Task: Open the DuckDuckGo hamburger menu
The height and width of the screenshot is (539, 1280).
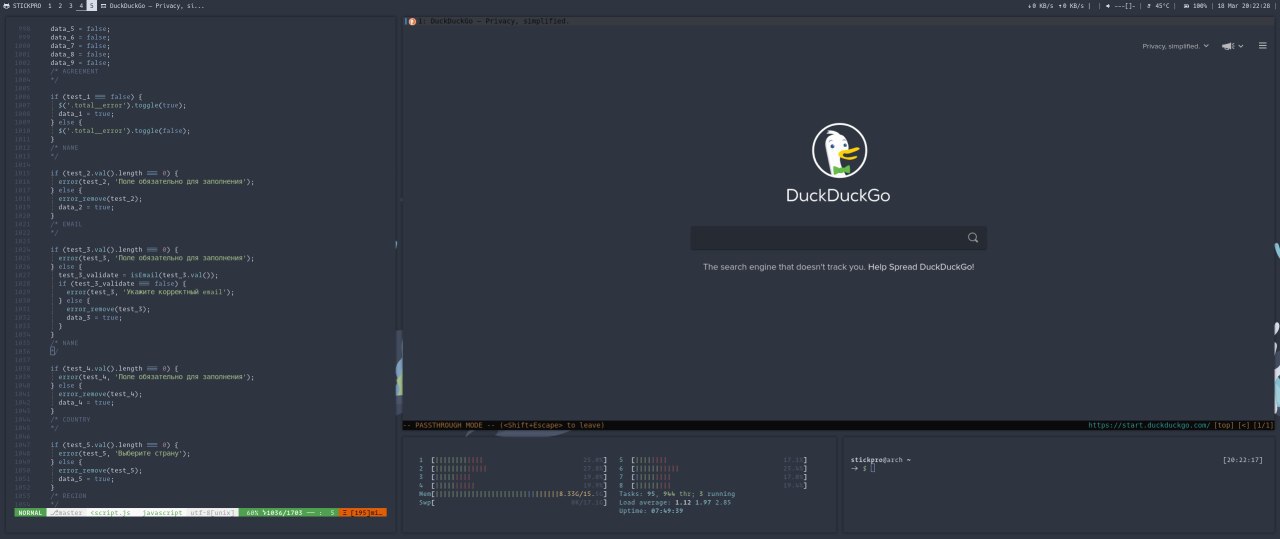Action: click(x=1263, y=46)
